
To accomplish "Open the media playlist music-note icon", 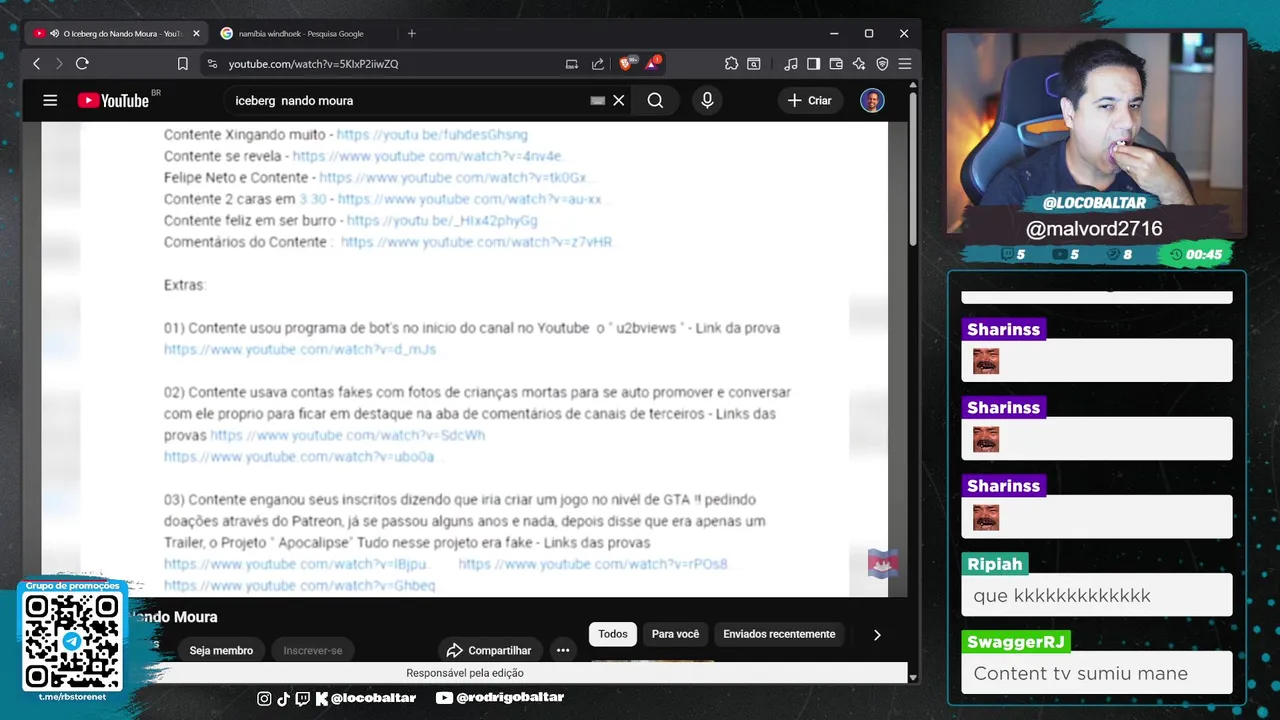I will 791,64.
